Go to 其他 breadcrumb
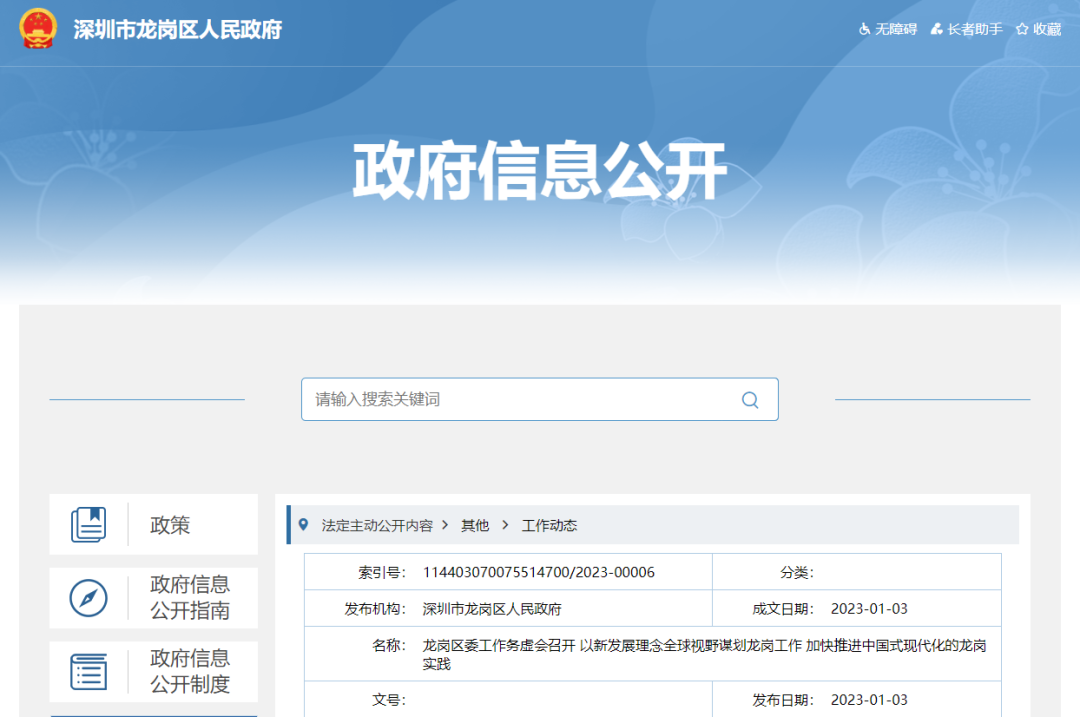Screen dimensions: 1080x717 point(475,526)
